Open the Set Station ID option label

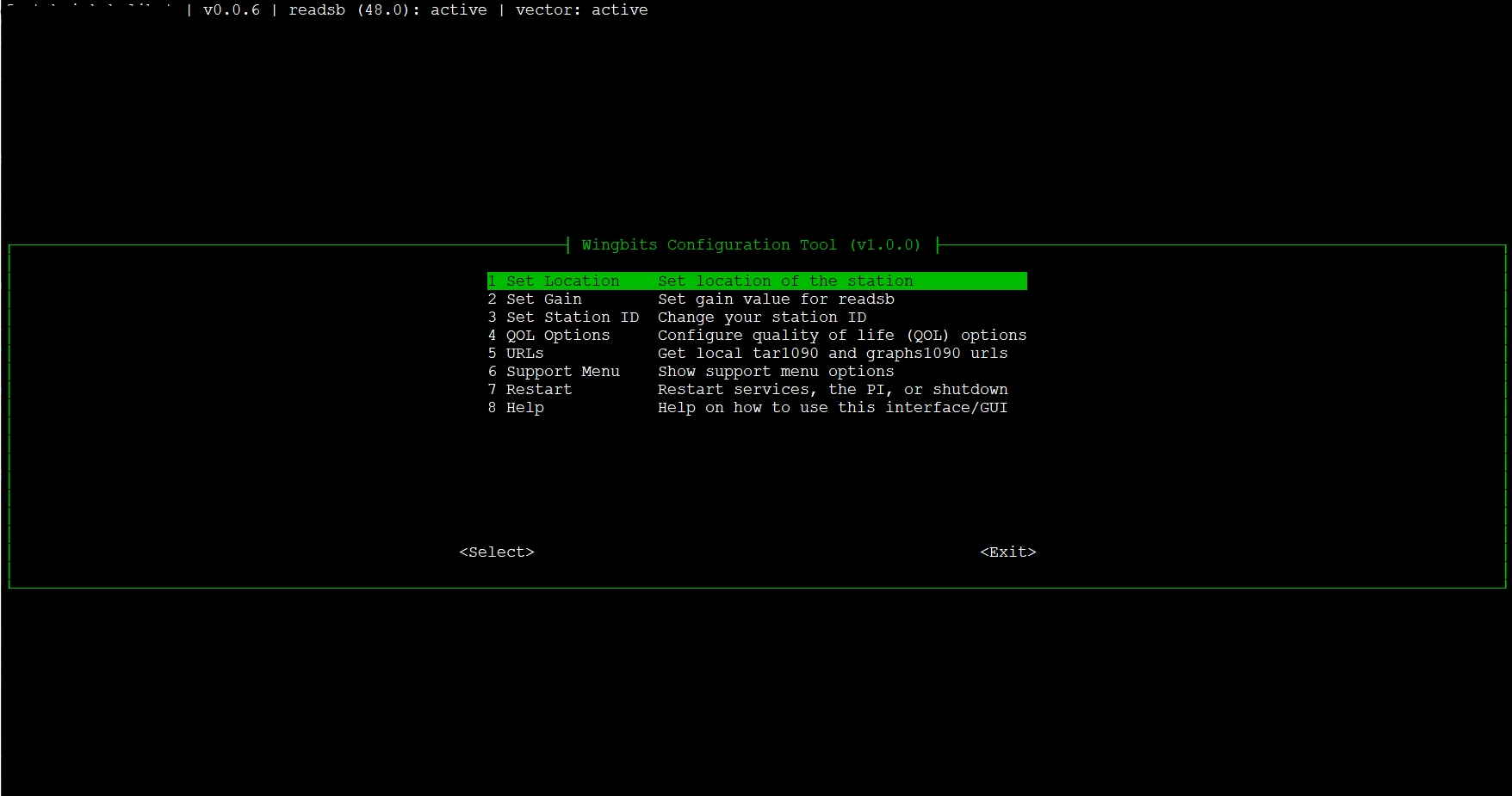[572, 318]
